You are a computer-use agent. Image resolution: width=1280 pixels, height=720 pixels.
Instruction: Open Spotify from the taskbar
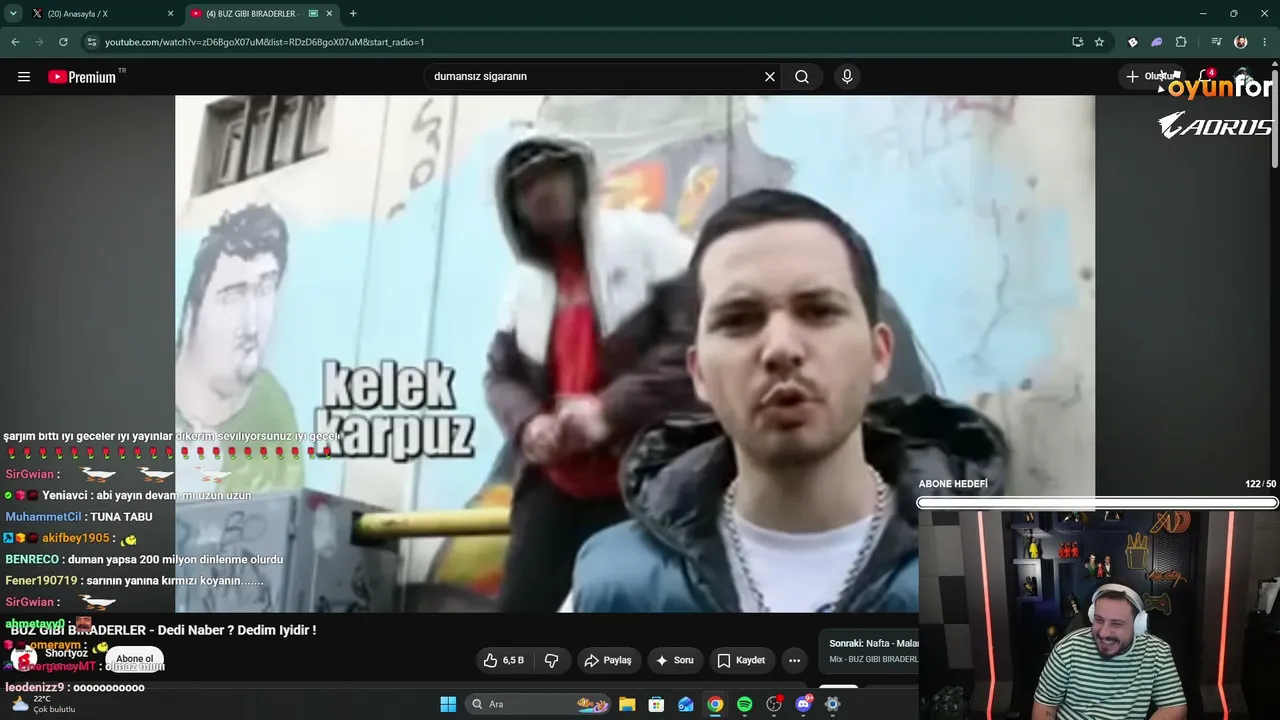tap(744, 704)
